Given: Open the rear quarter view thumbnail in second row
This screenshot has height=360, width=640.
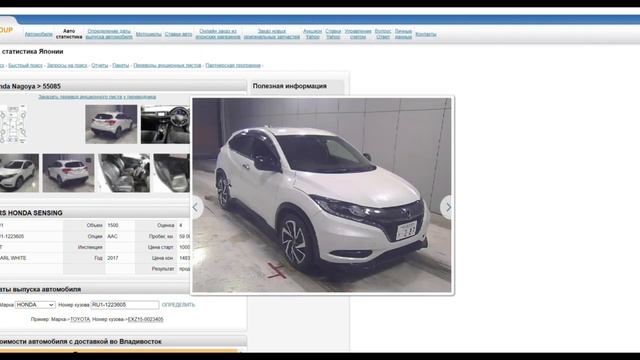Looking at the screenshot, I should tap(68, 173).
